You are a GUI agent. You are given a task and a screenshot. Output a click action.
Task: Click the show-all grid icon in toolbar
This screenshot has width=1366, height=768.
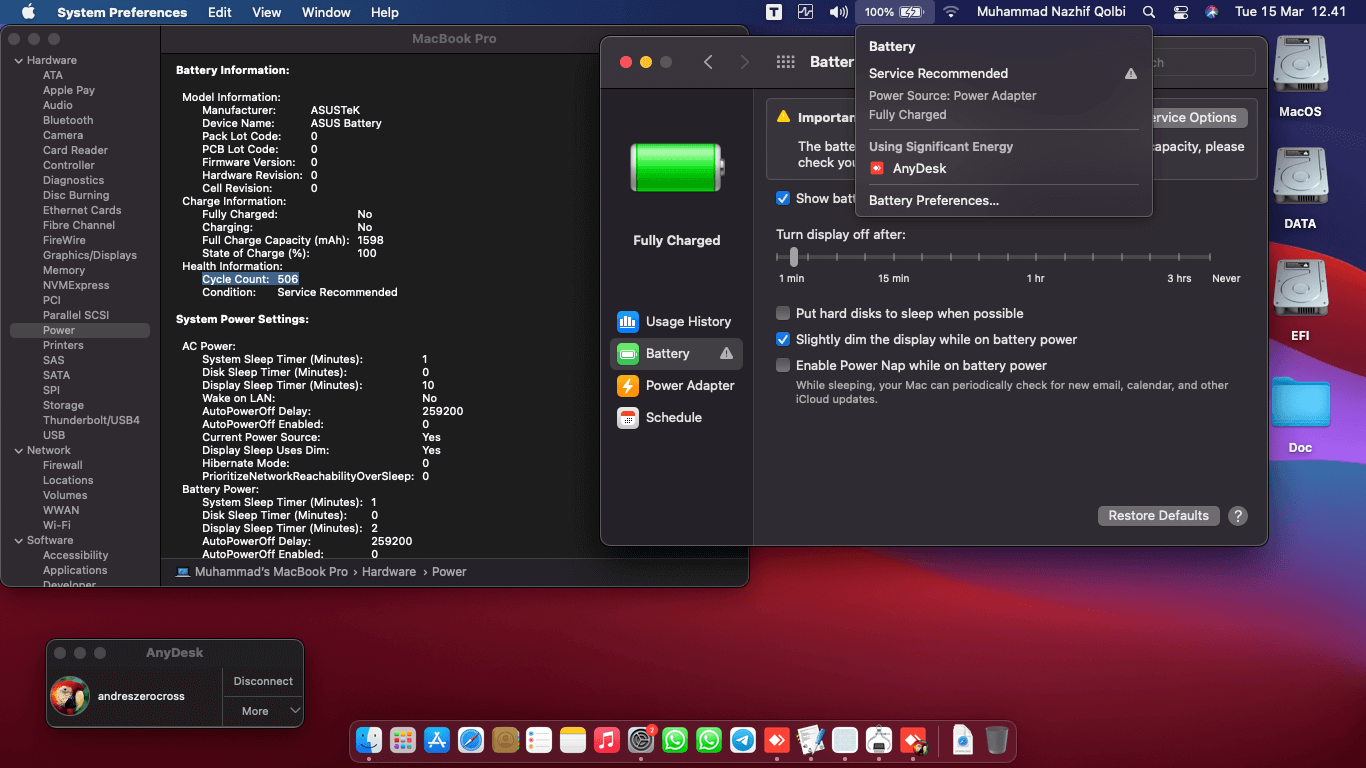pyautogui.click(x=785, y=62)
